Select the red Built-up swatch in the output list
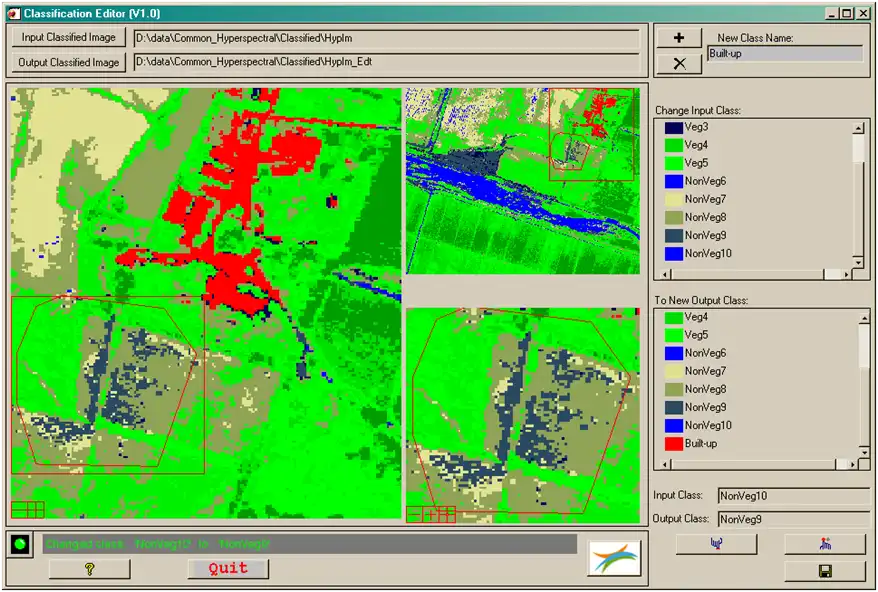 click(x=674, y=444)
